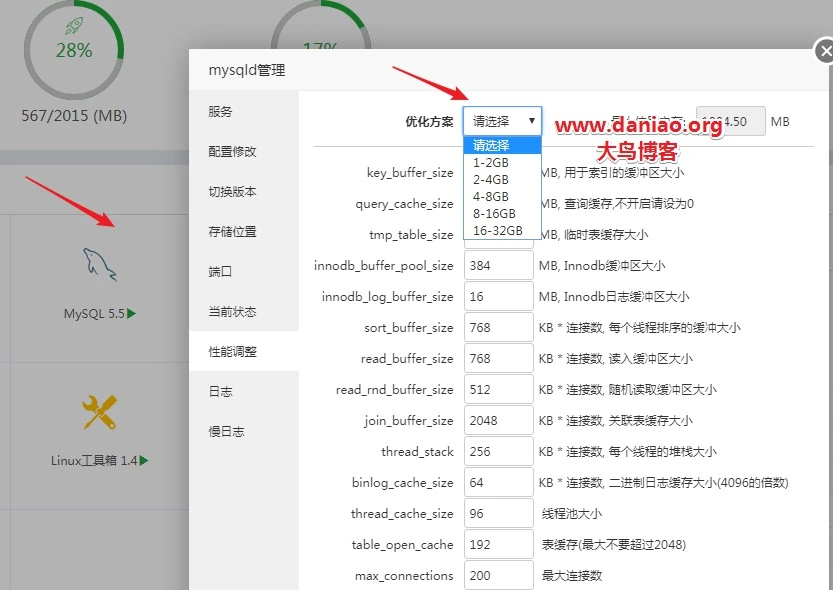The width and height of the screenshot is (833, 590).
Task: Click the Linux toolbox wrench icon
Action: tap(99, 412)
